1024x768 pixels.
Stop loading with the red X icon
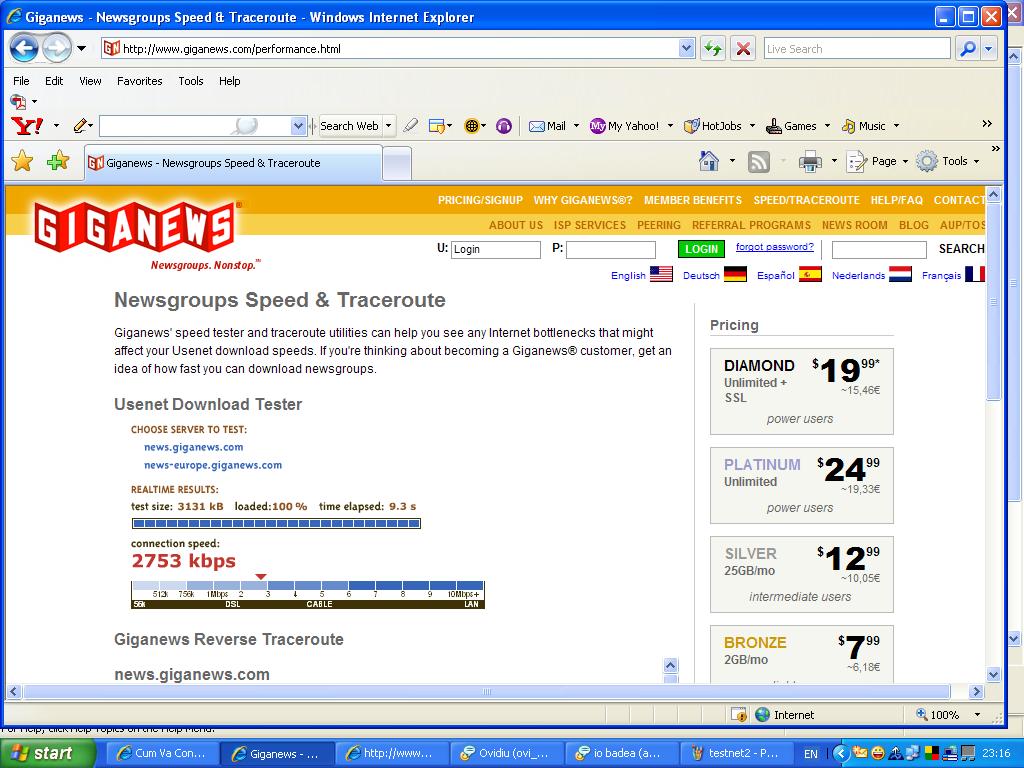click(743, 48)
